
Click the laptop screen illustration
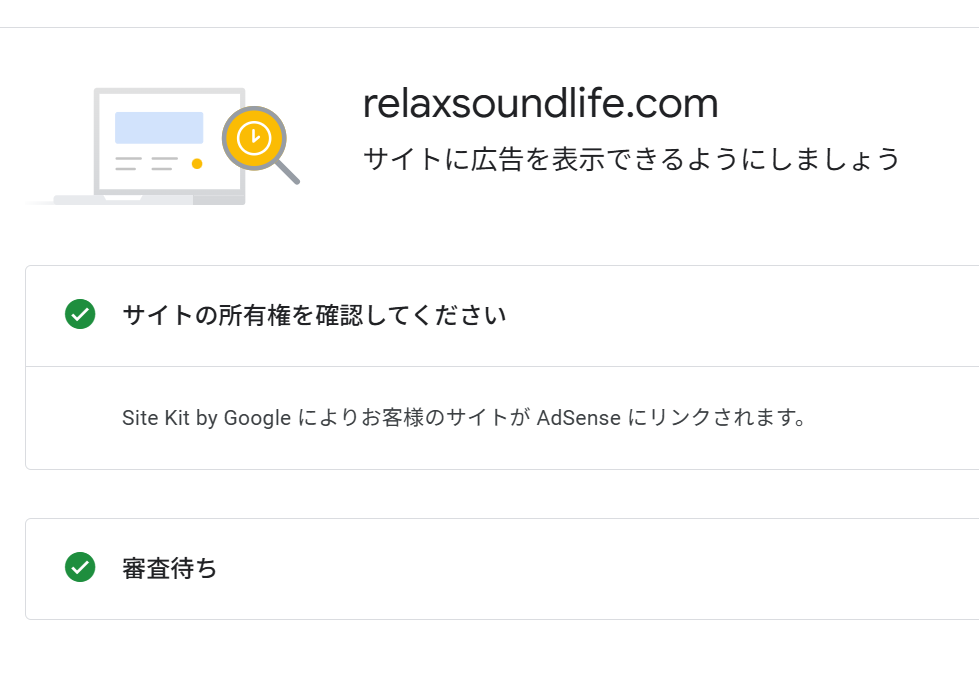click(x=169, y=141)
